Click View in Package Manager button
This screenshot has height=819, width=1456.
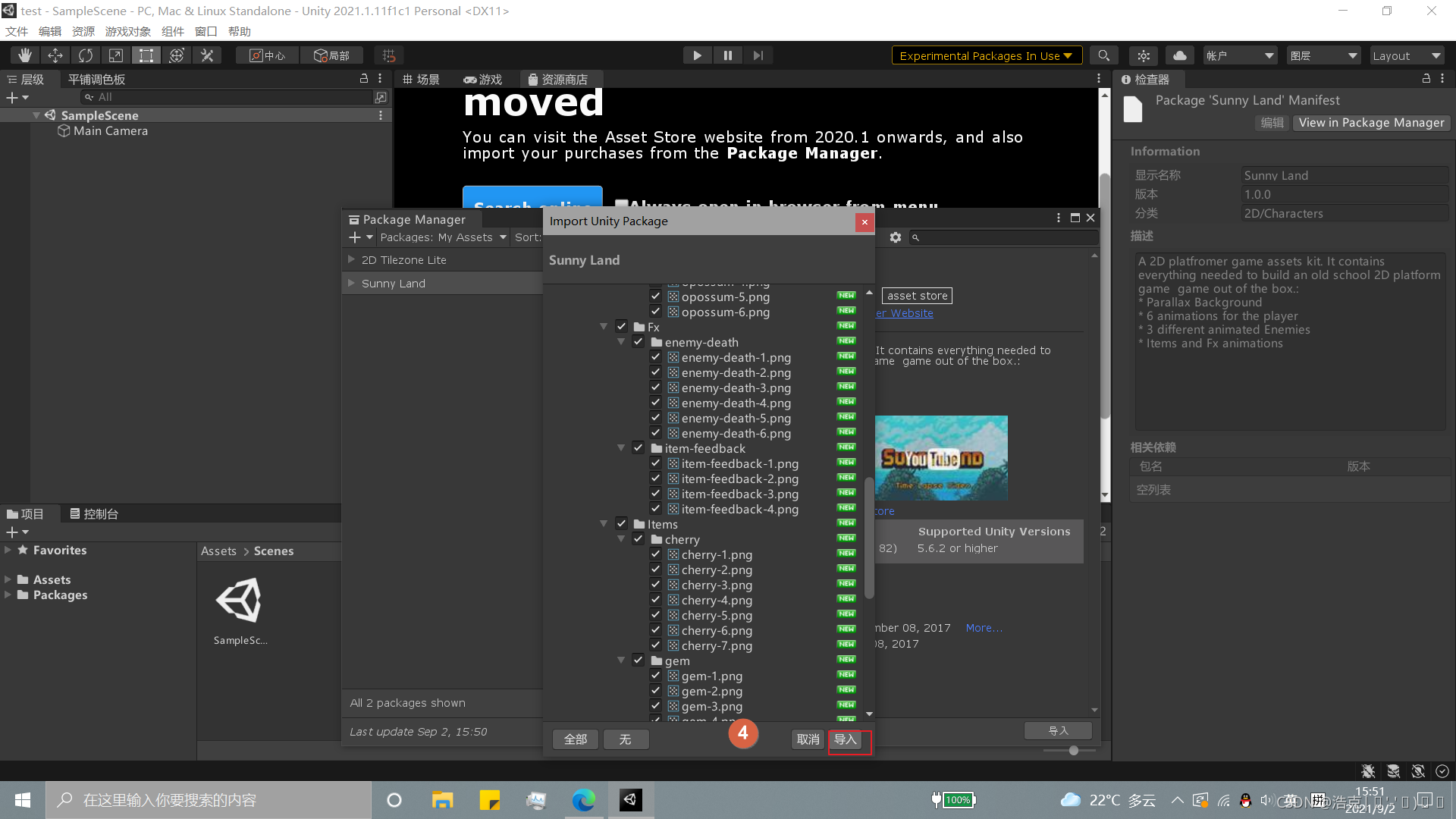[1371, 123]
